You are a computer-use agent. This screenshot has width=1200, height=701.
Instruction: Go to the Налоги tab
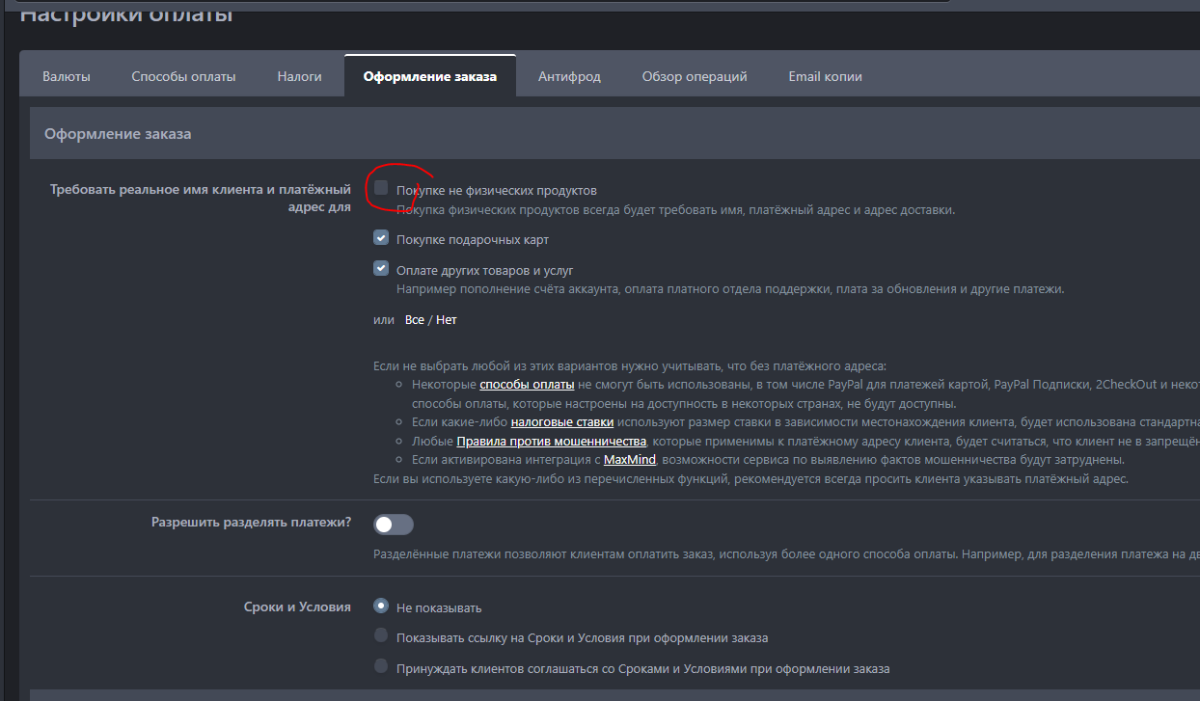[x=299, y=77]
